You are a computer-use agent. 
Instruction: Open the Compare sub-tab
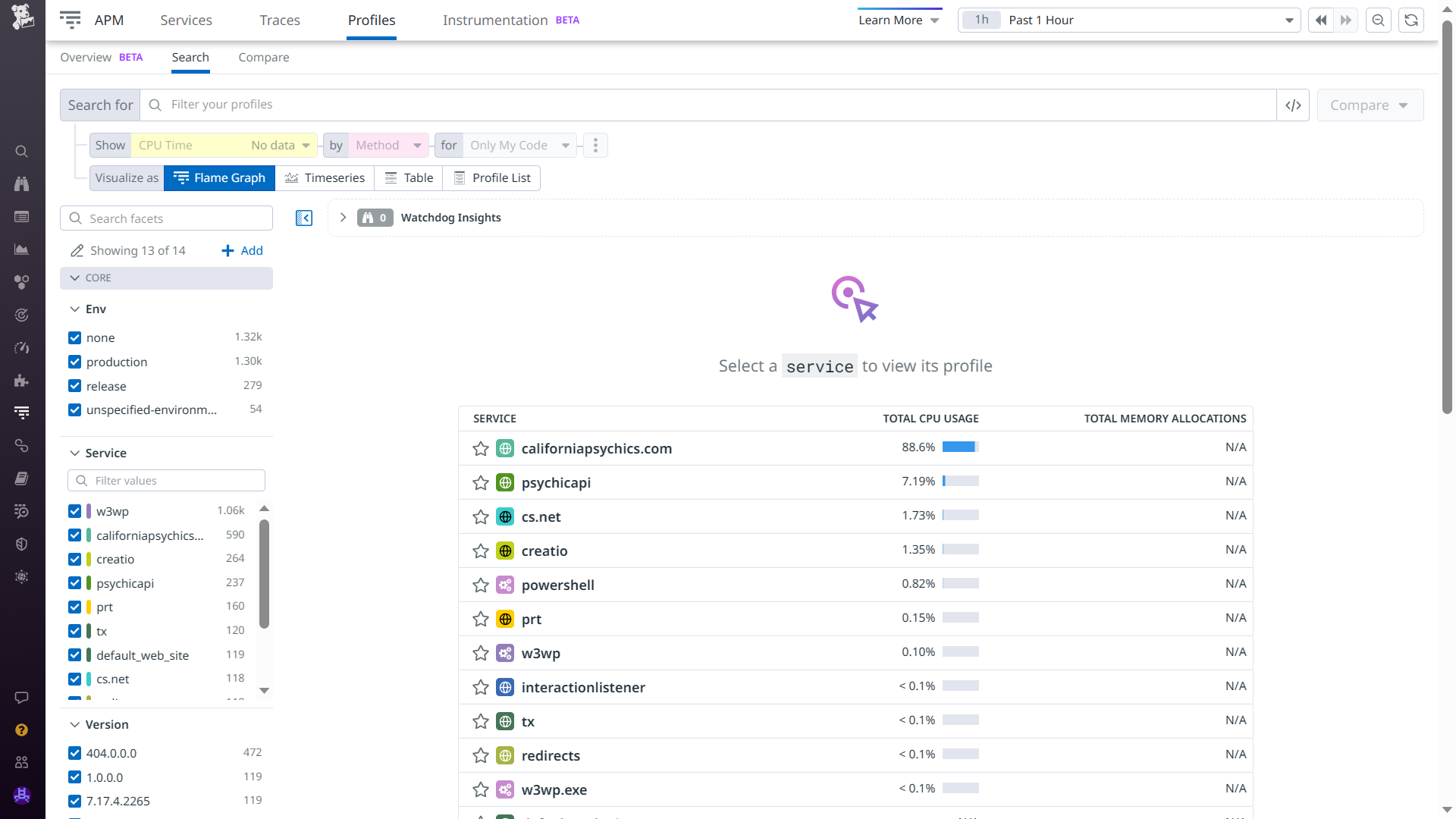(263, 58)
